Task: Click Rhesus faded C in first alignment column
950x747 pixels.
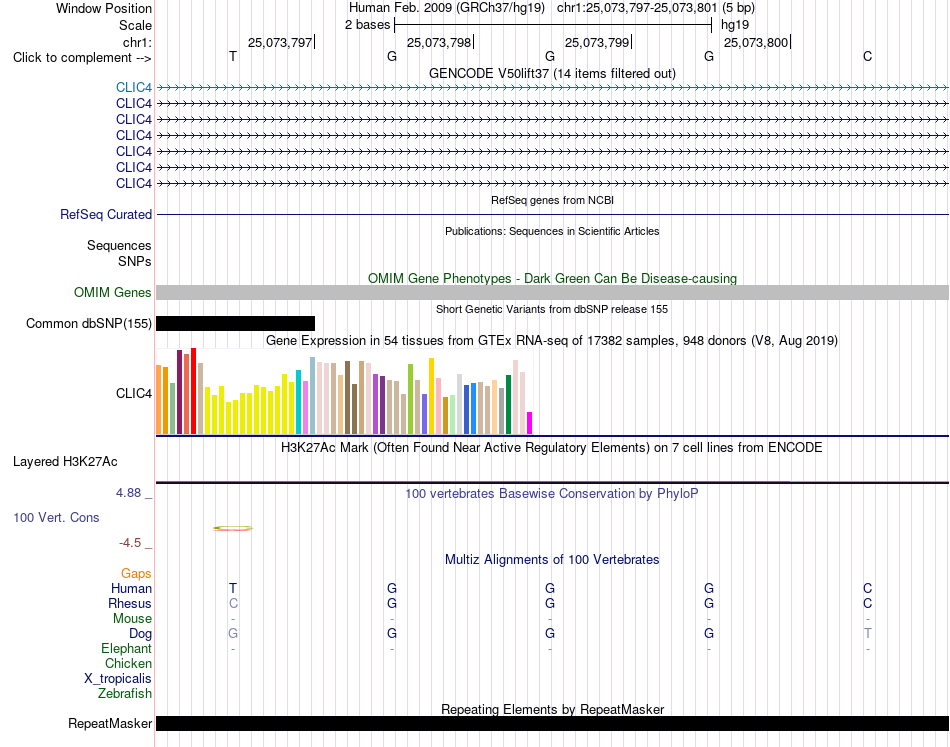Action: pos(233,603)
